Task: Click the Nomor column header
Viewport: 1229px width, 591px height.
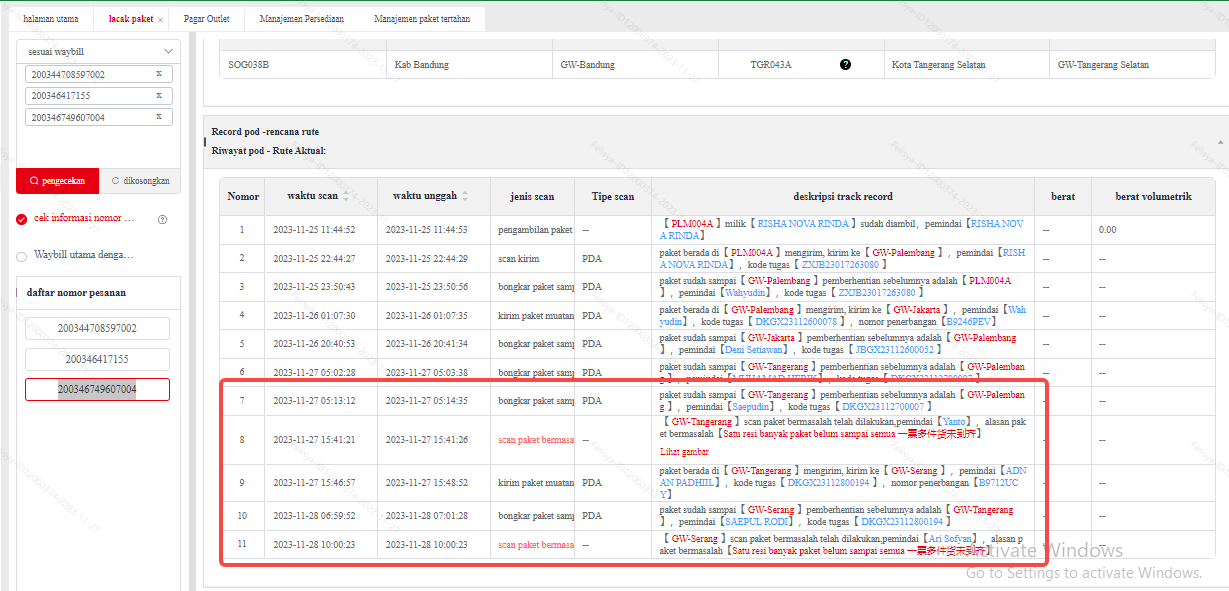Action: tap(243, 197)
